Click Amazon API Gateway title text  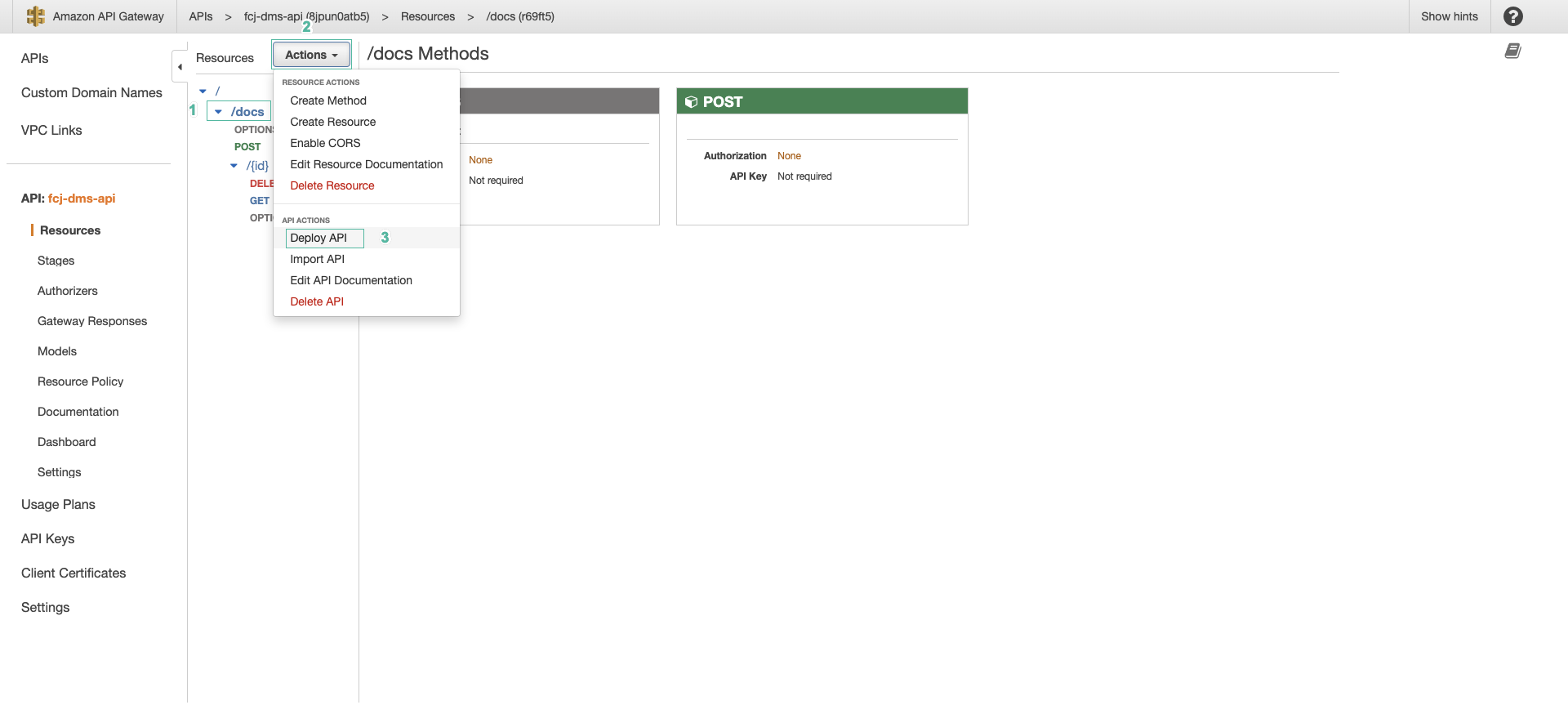pyautogui.click(x=109, y=16)
